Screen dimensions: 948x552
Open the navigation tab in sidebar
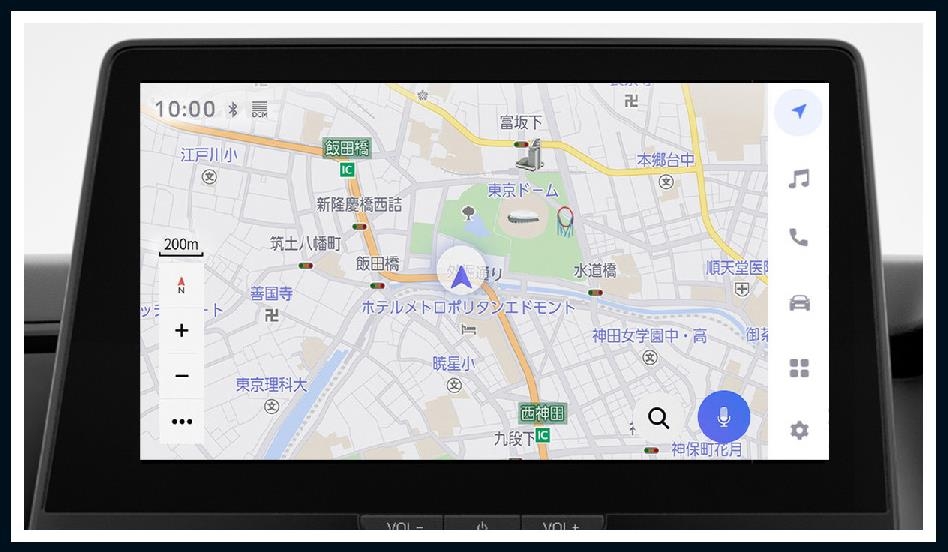click(x=798, y=112)
